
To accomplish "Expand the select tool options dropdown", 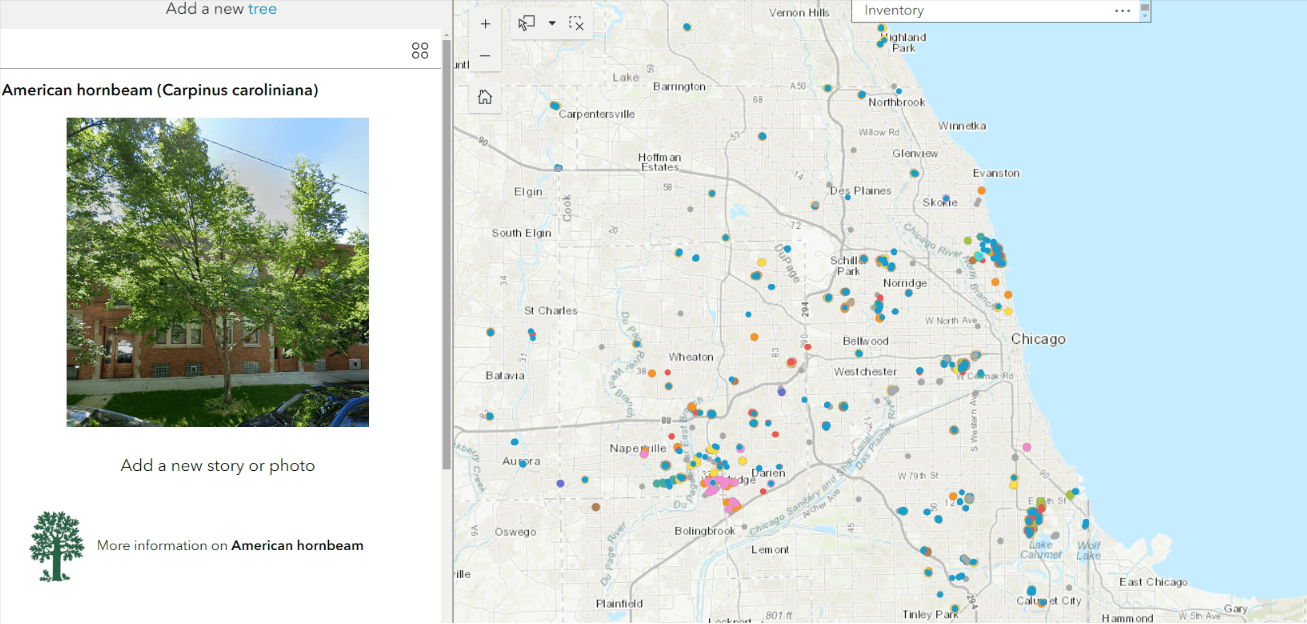I will coord(551,23).
